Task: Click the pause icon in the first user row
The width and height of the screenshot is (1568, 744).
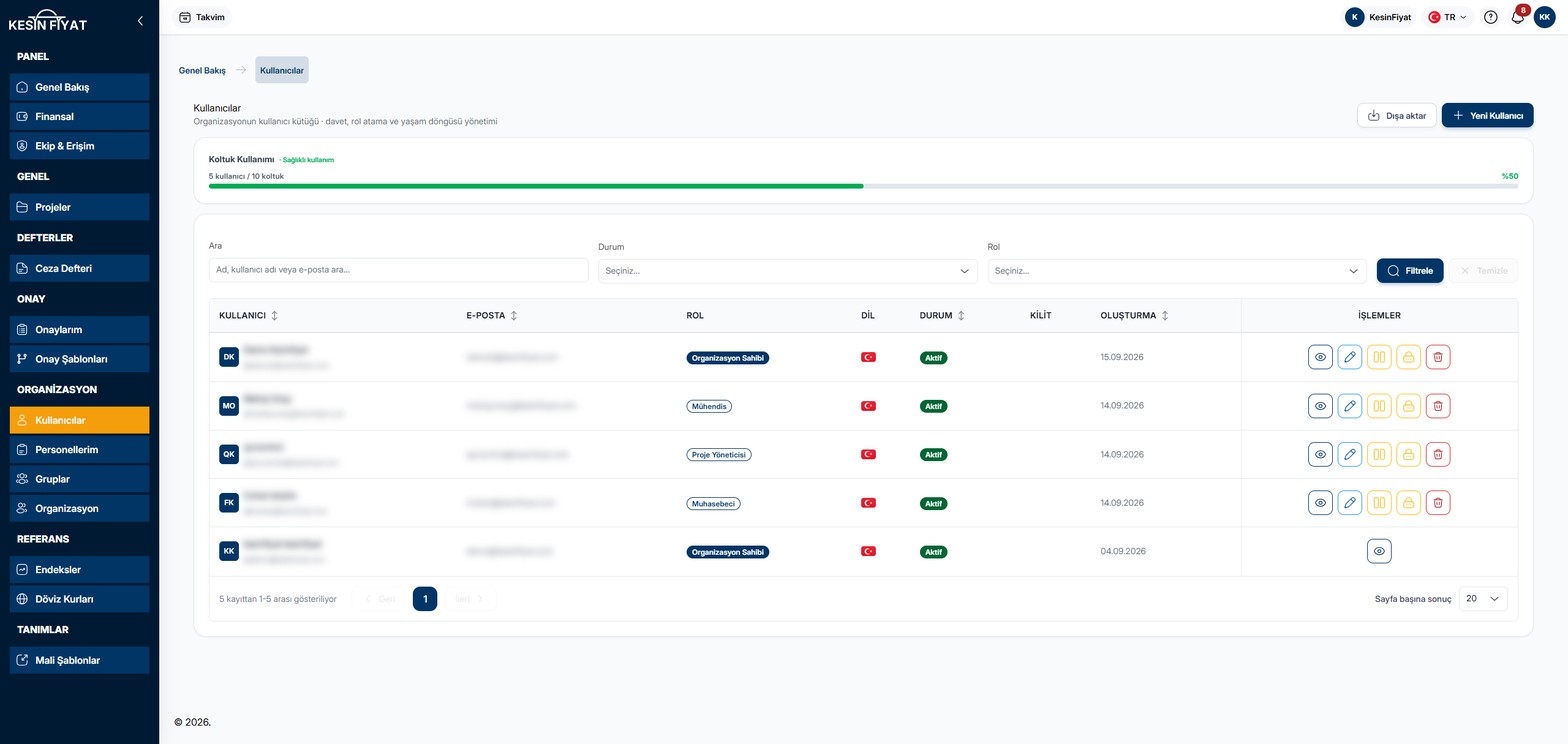Action: click(1379, 357)
